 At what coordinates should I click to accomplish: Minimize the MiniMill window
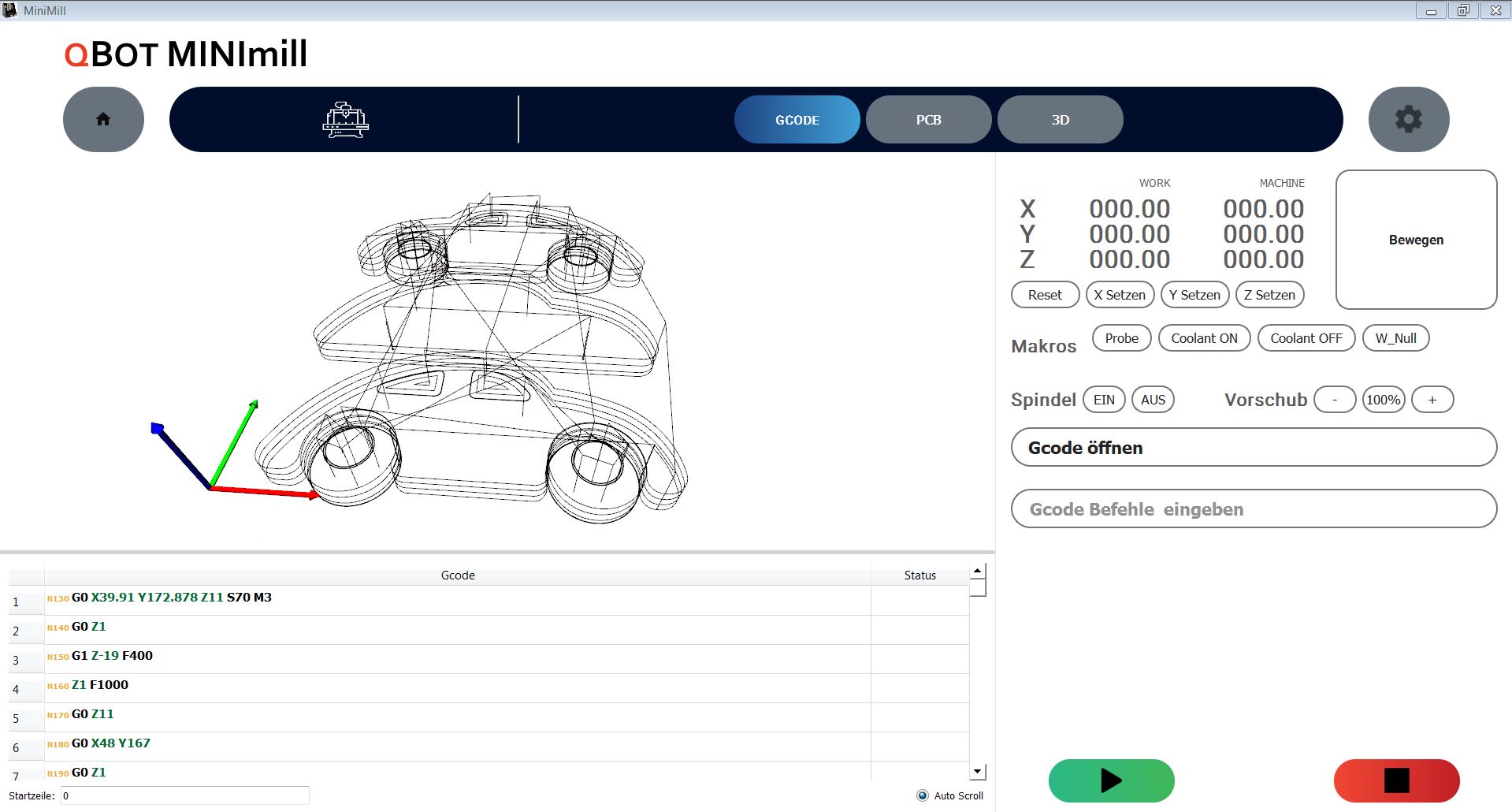tap(1431, 10)
